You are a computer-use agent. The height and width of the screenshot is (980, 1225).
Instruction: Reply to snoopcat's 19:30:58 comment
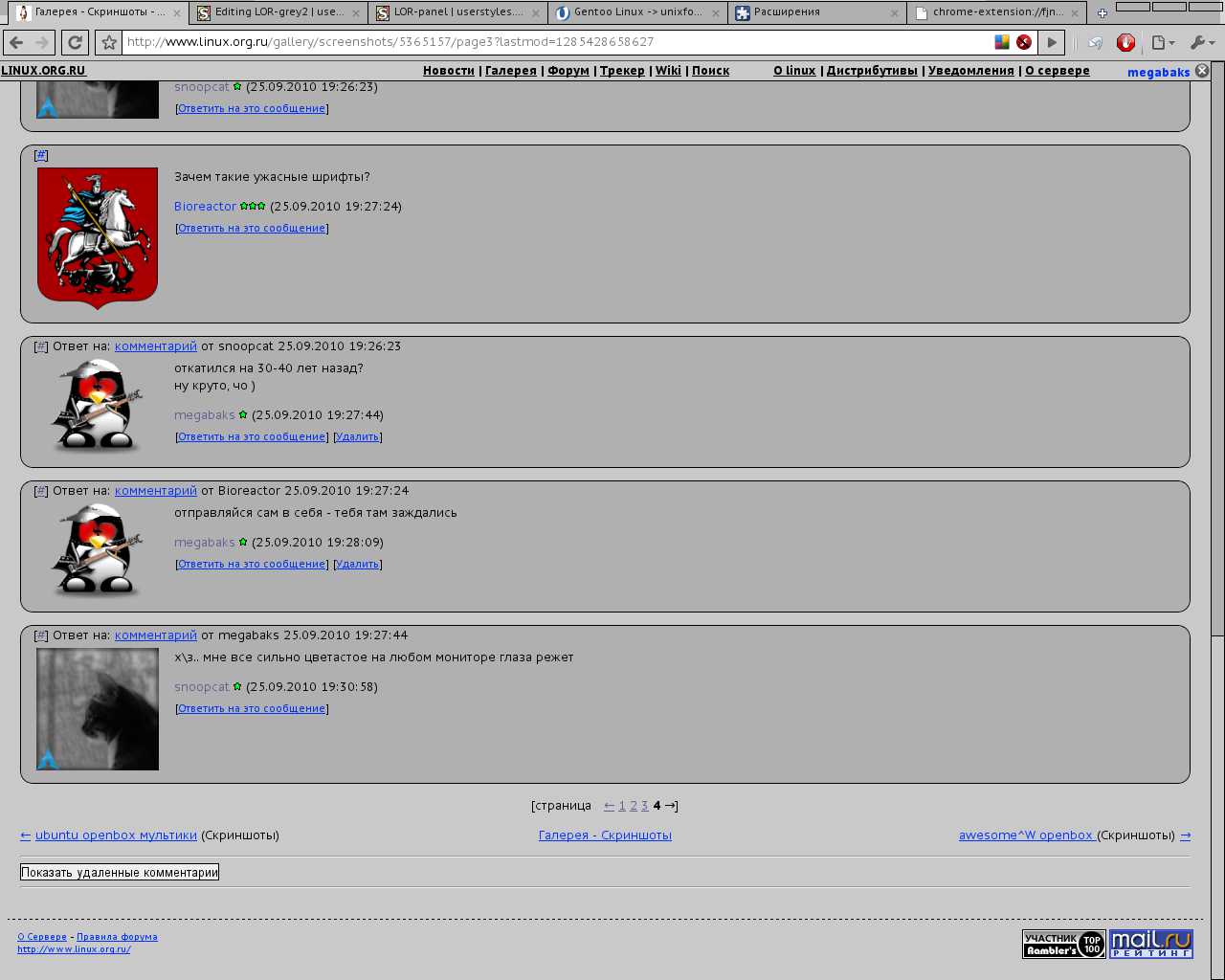[x=252, y=709]
